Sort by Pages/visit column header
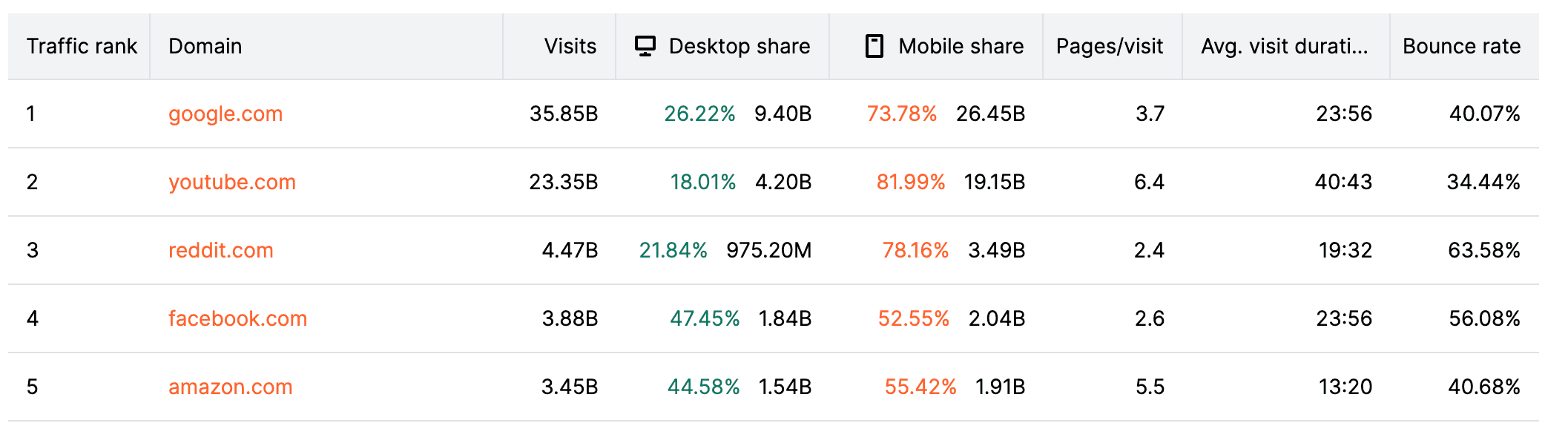This screenshot has height=426, width=1568. click(1110, 46)
